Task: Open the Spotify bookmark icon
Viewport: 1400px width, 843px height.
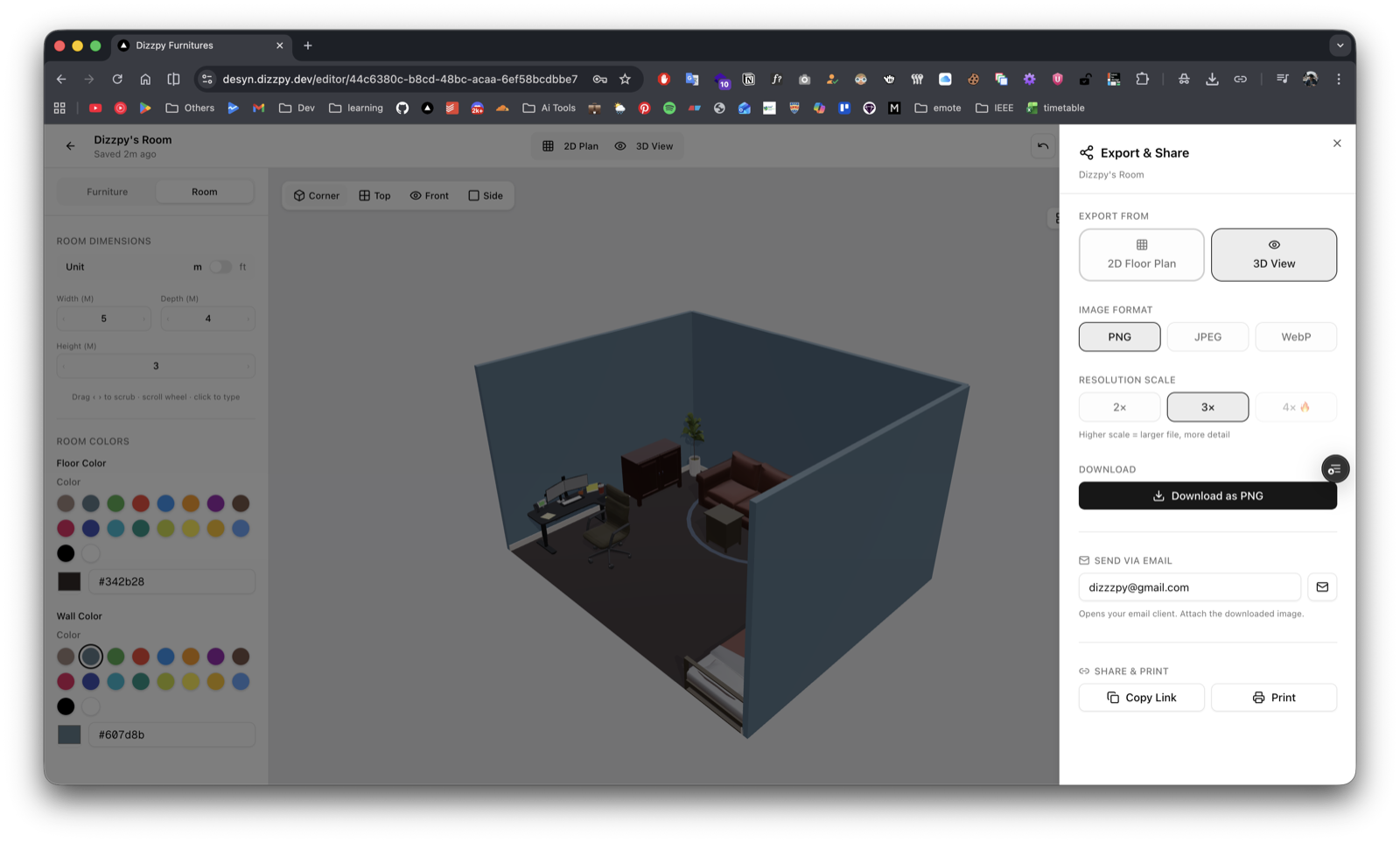Action: click(669, 108)
